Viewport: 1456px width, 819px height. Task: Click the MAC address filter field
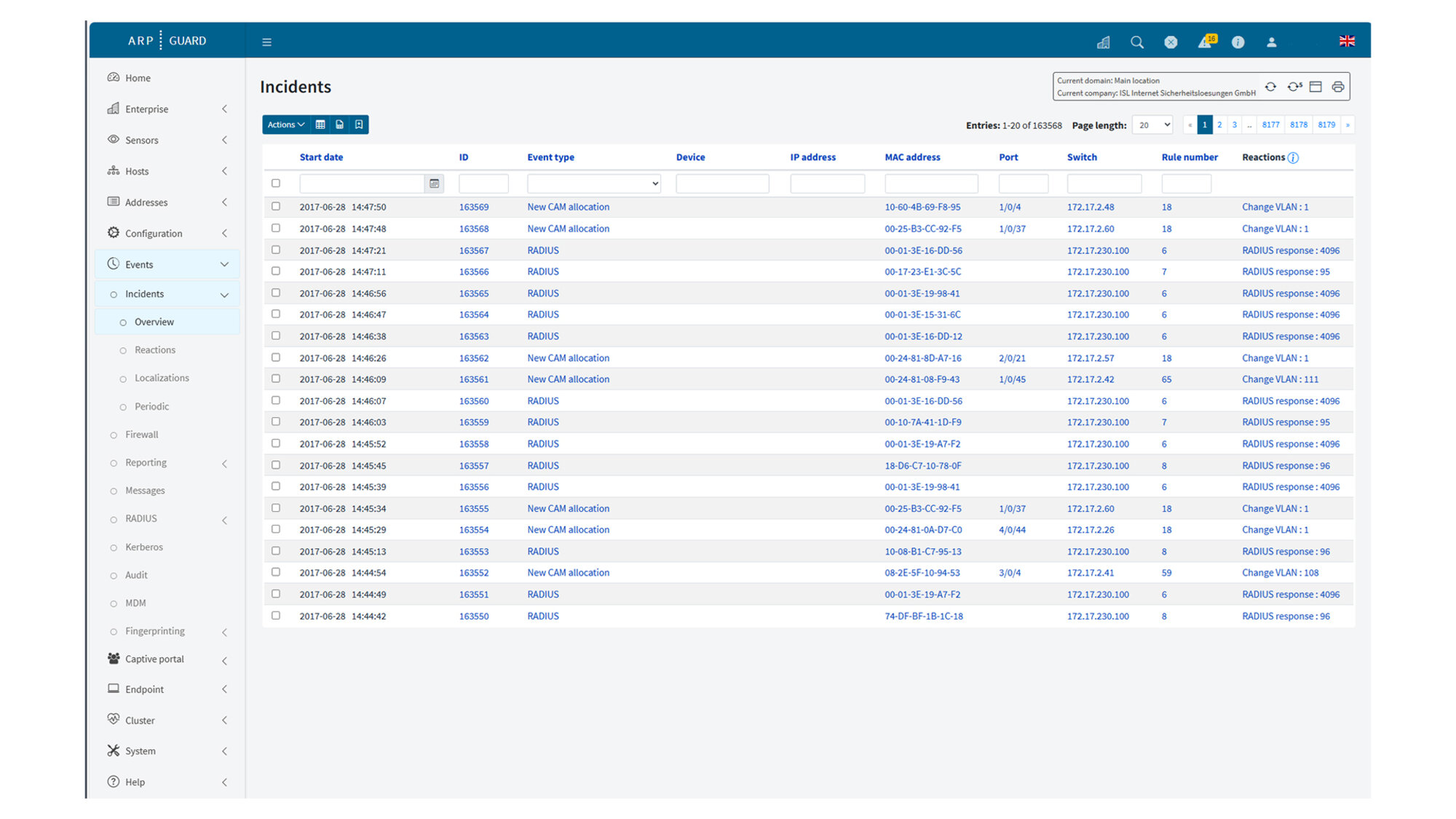931,183
